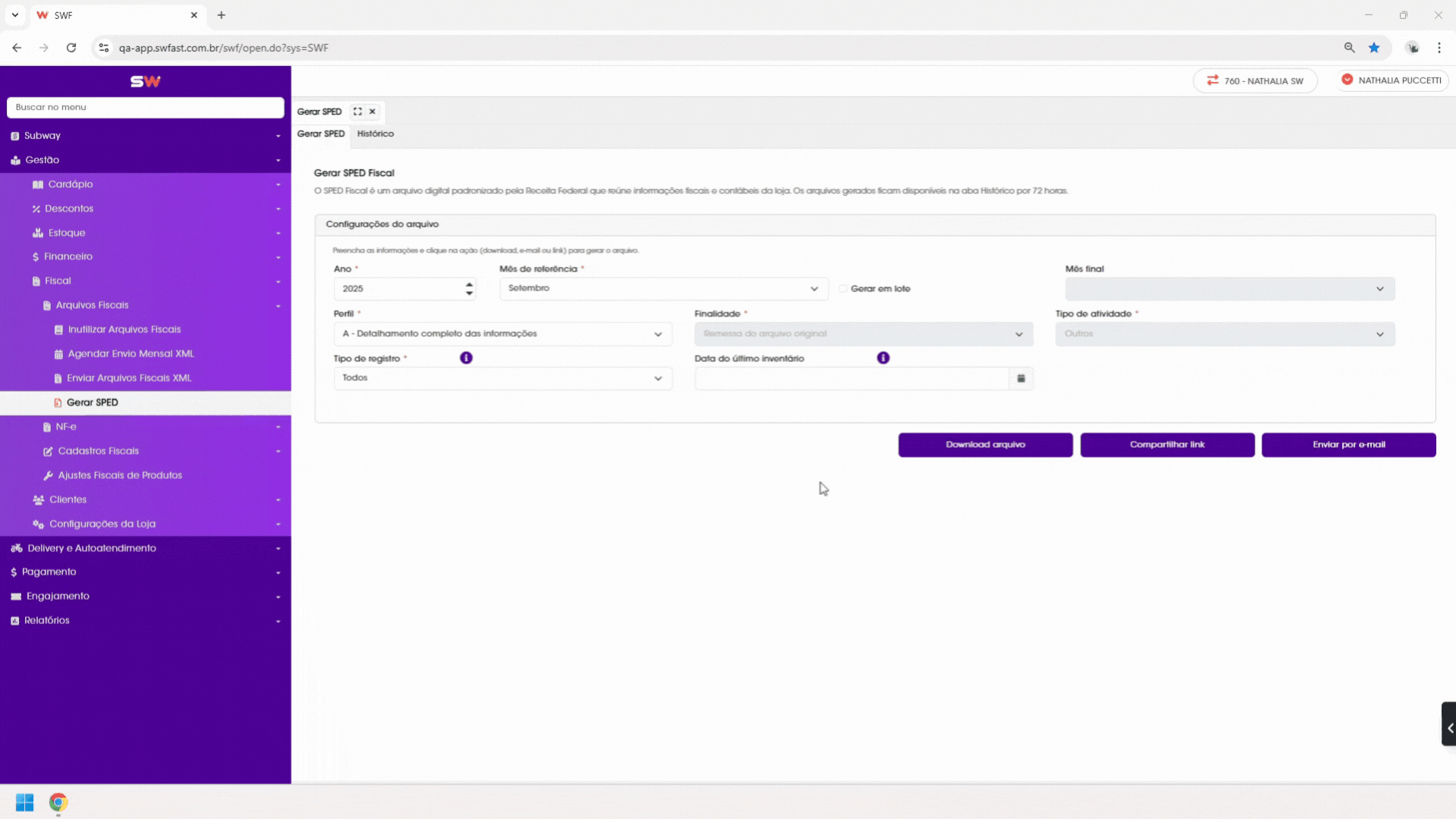This screenshot has width=1456, height=819.
Task: Expand the Gerar SPED tab to fullscreen
Action: tap(357, 112)
